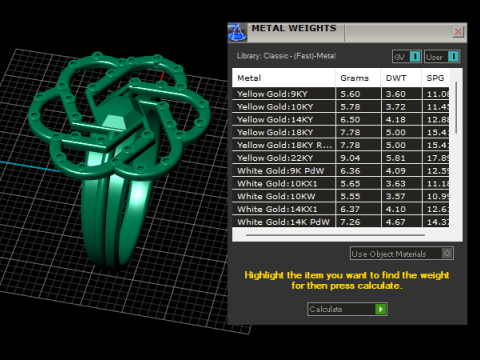Click grams value 6.50 for 14KY

pyautogui.click(x=350, y=120)
